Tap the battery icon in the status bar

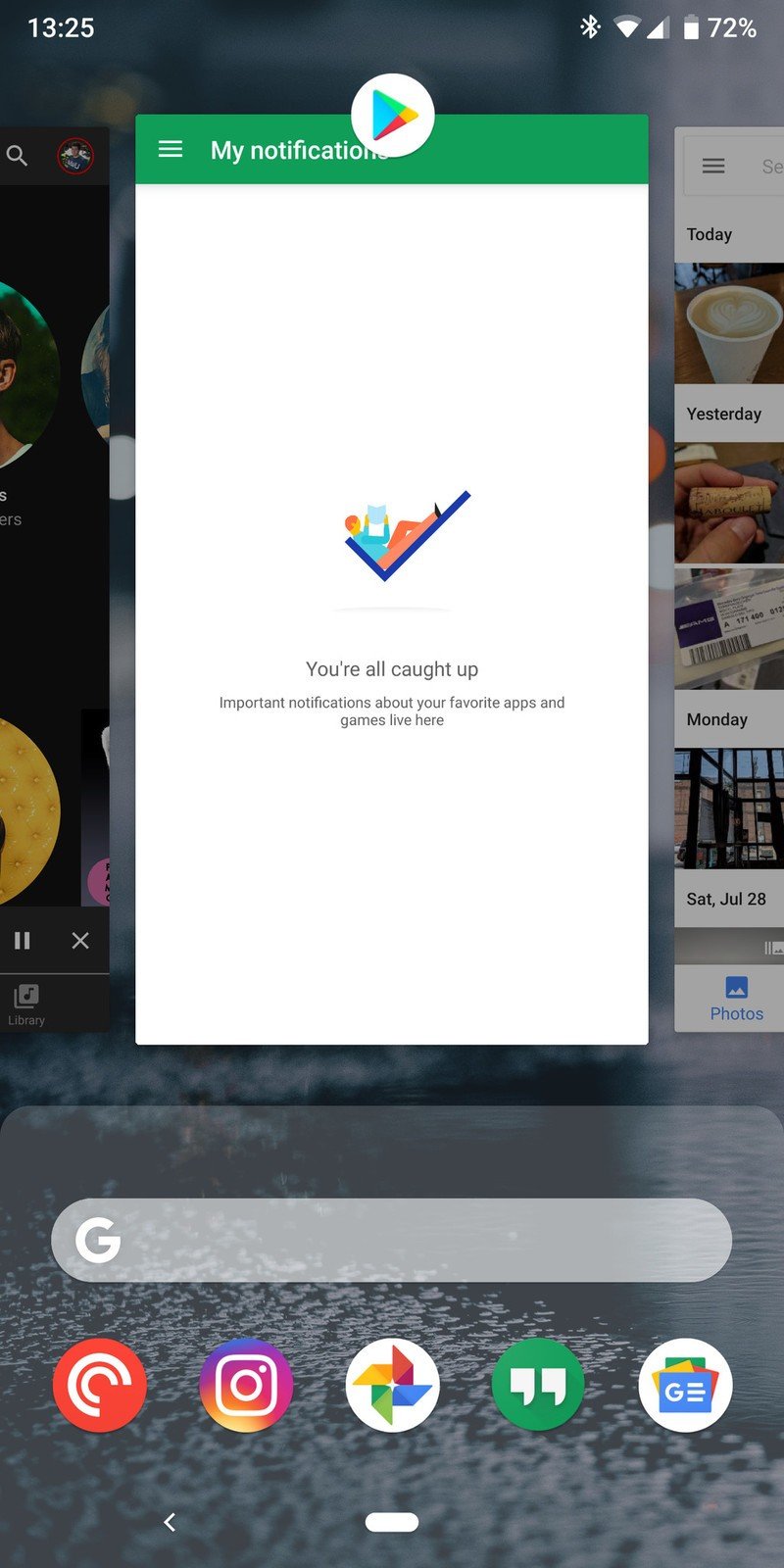pos(691,27)
